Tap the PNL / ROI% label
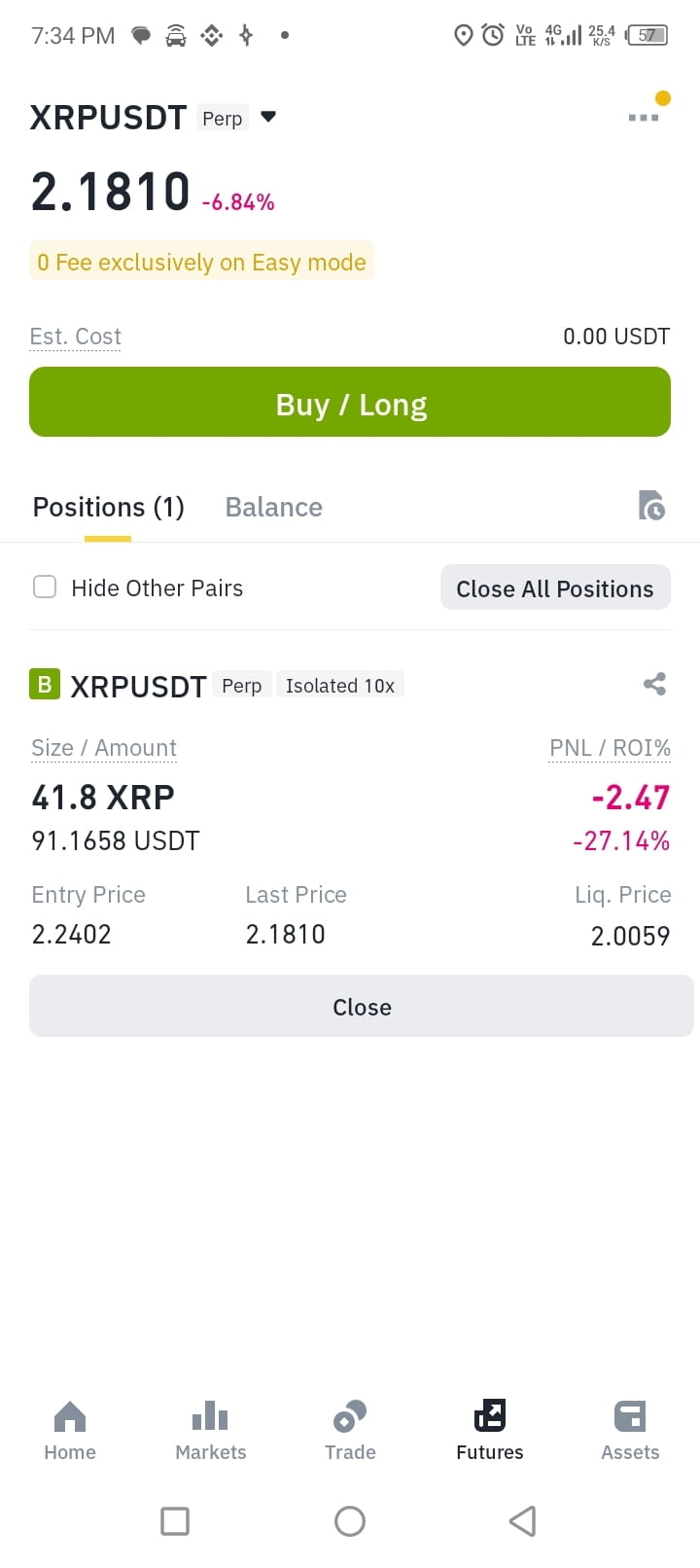This screenshot has width=700, height=1568. click(x=610, y=748)
